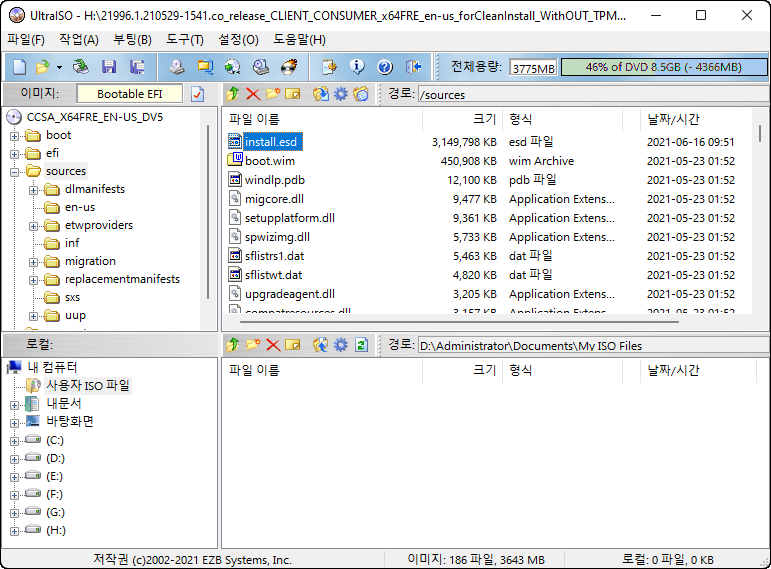The width and height of the screenshot is (771, 569).
Task: Click red X delete in local pane toolbar
Action: click(x=273, y=345)
